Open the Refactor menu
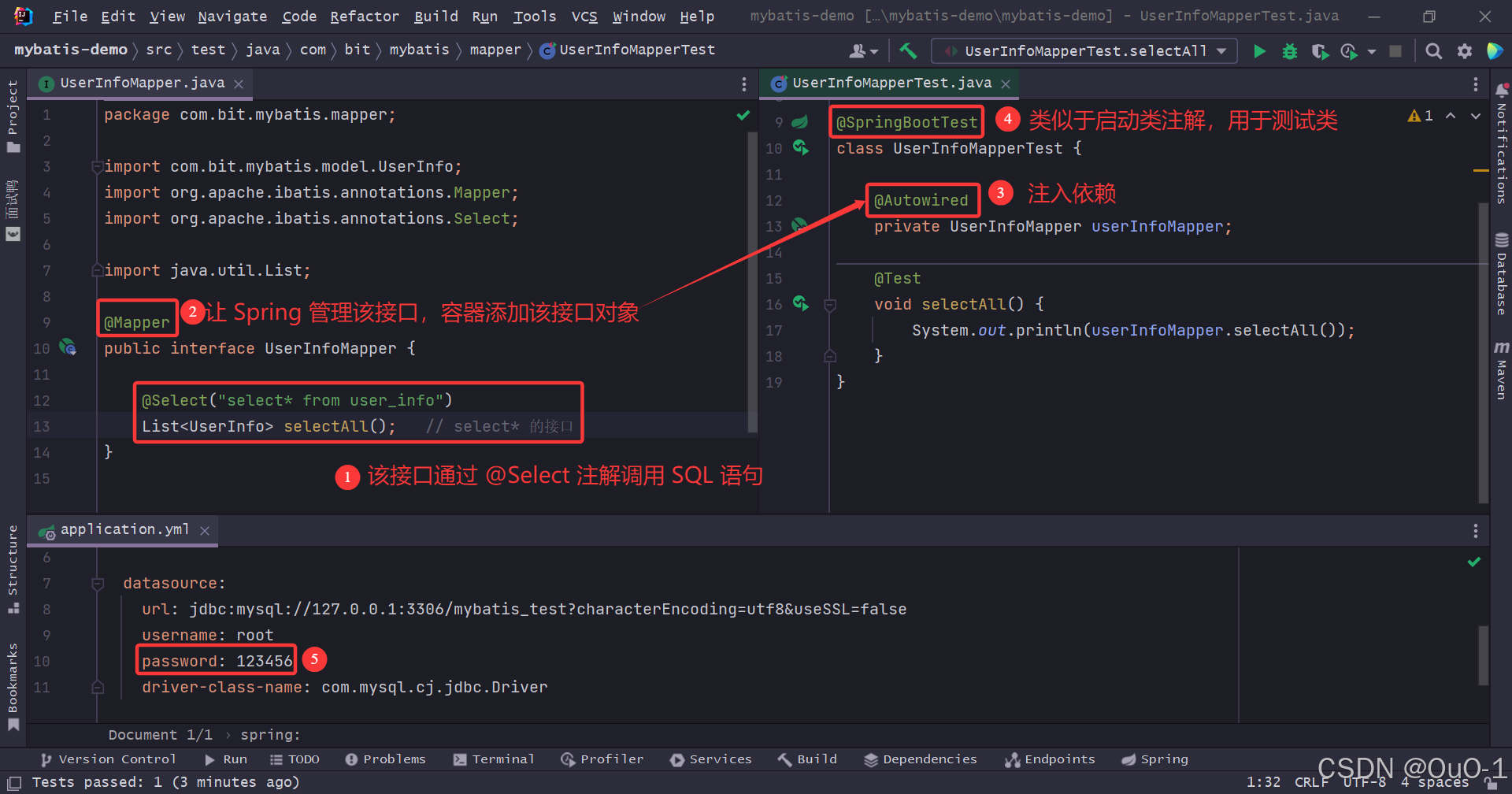The height and width of the screenshot is (794, 1512). (365, 16)
